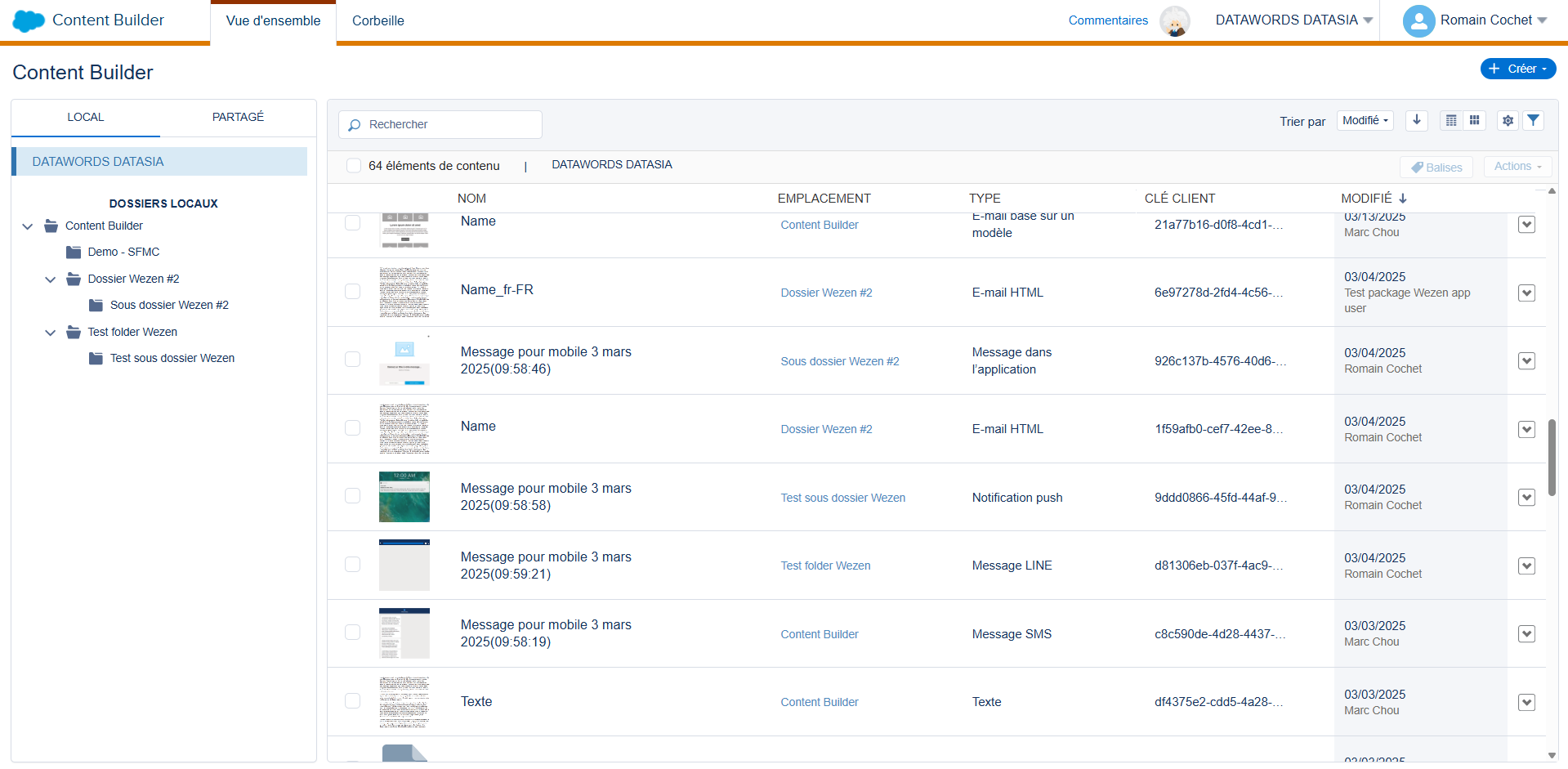This screenshot has height=769, width=1568.
Task: Sort by the NOM column header
Action: tap(471, 199)
